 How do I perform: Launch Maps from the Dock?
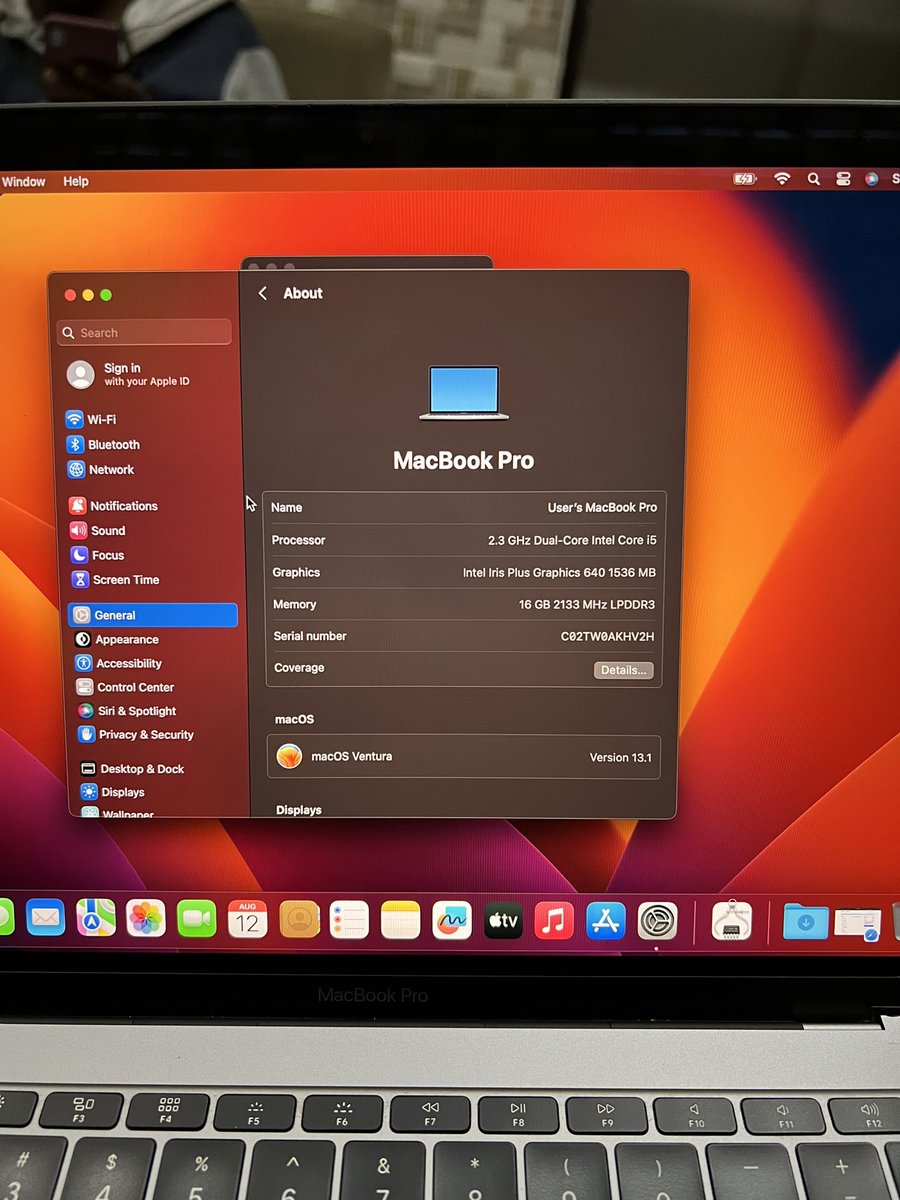pos(96,917)
